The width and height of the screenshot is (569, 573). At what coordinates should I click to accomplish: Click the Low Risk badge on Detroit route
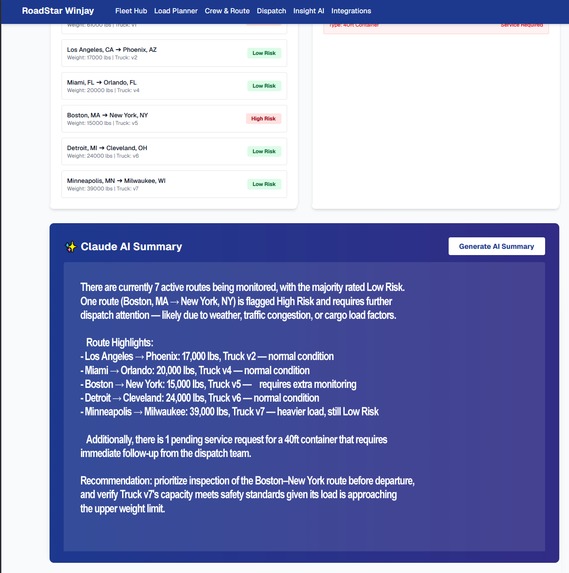264,151
